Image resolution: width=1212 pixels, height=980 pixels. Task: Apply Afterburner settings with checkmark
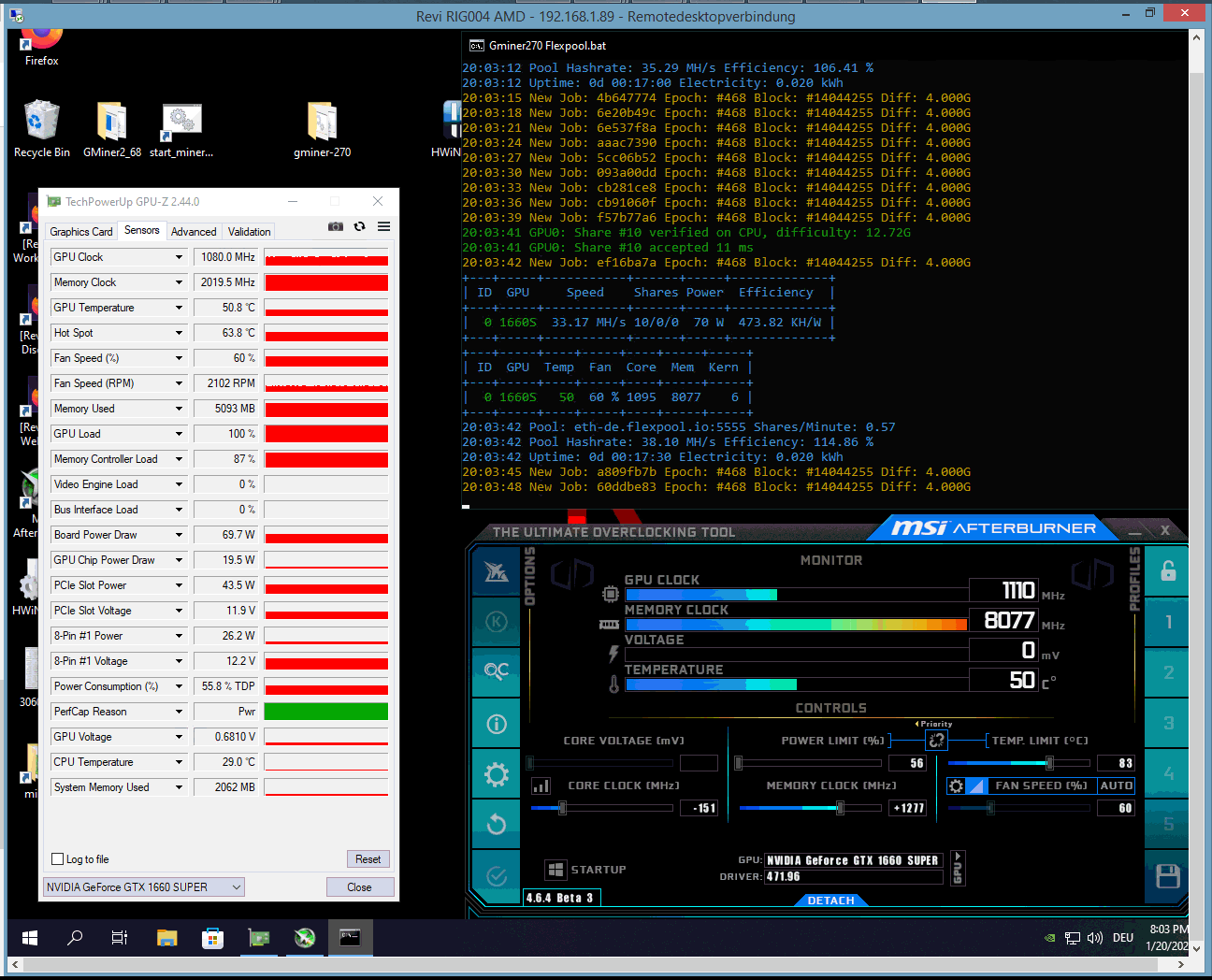coord(497,876)
